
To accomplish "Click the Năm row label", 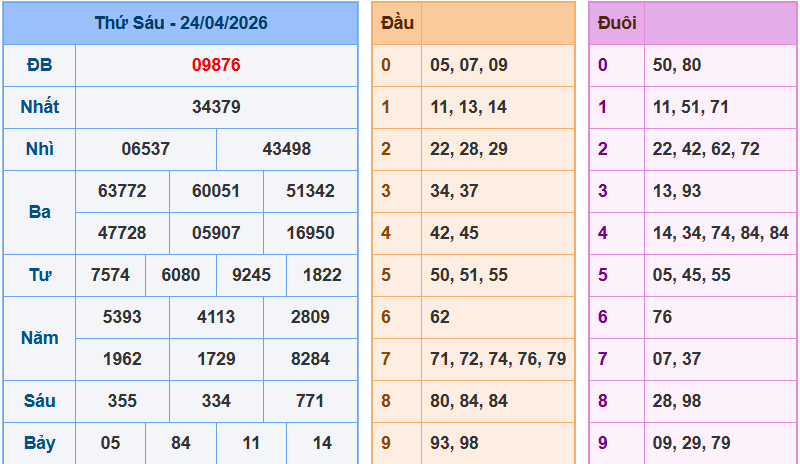I will pos(39,338).
